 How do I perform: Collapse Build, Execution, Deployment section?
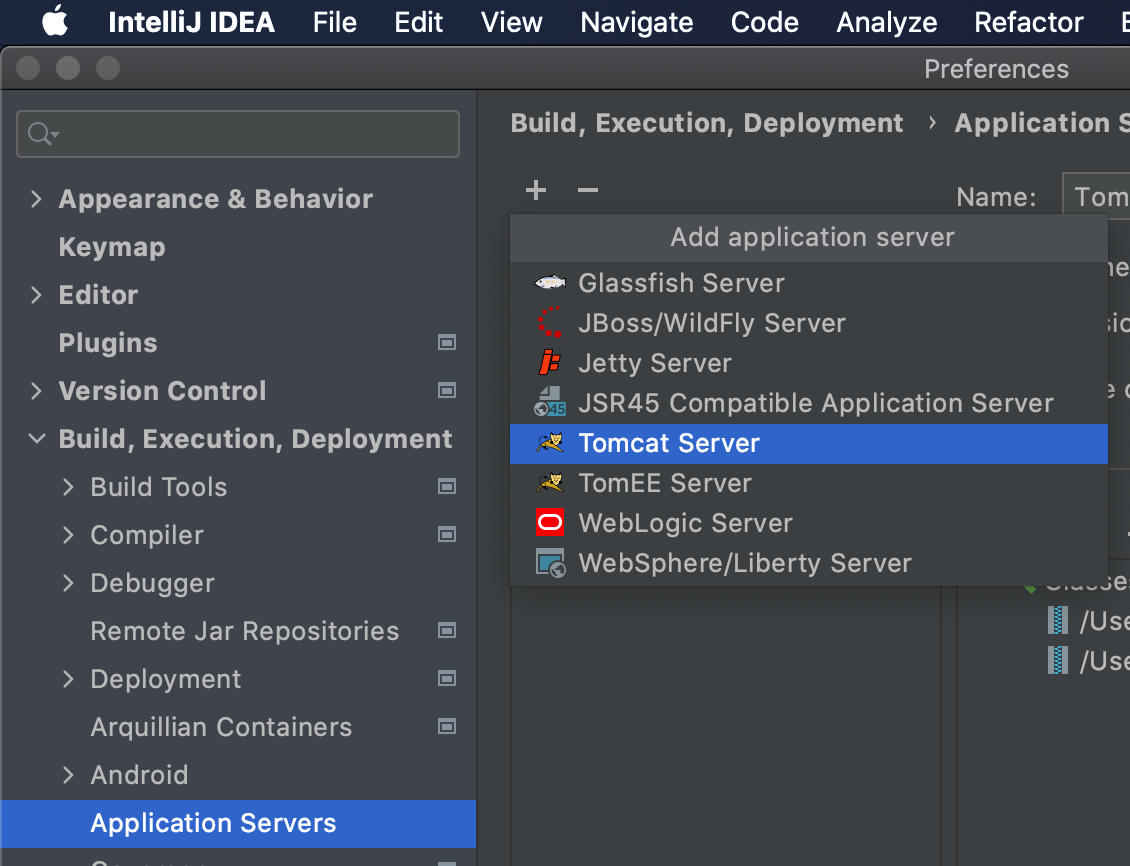point(36,439)
